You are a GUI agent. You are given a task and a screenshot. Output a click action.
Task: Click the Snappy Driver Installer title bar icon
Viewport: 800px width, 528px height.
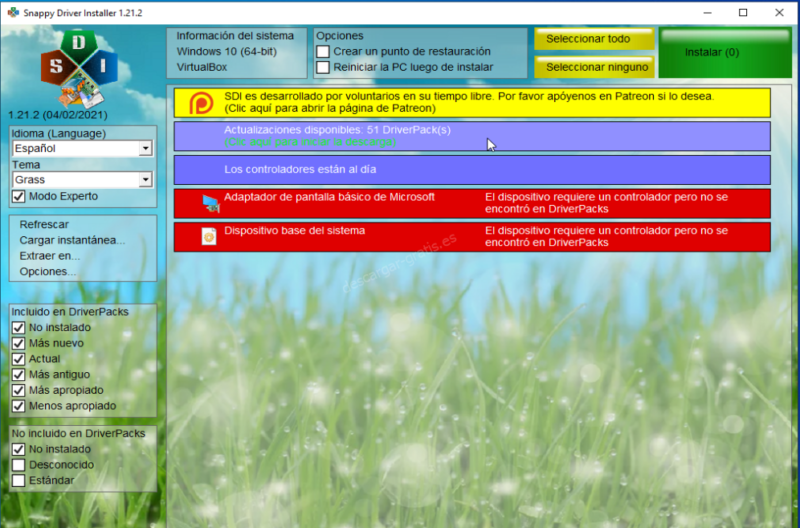[13, 13]
